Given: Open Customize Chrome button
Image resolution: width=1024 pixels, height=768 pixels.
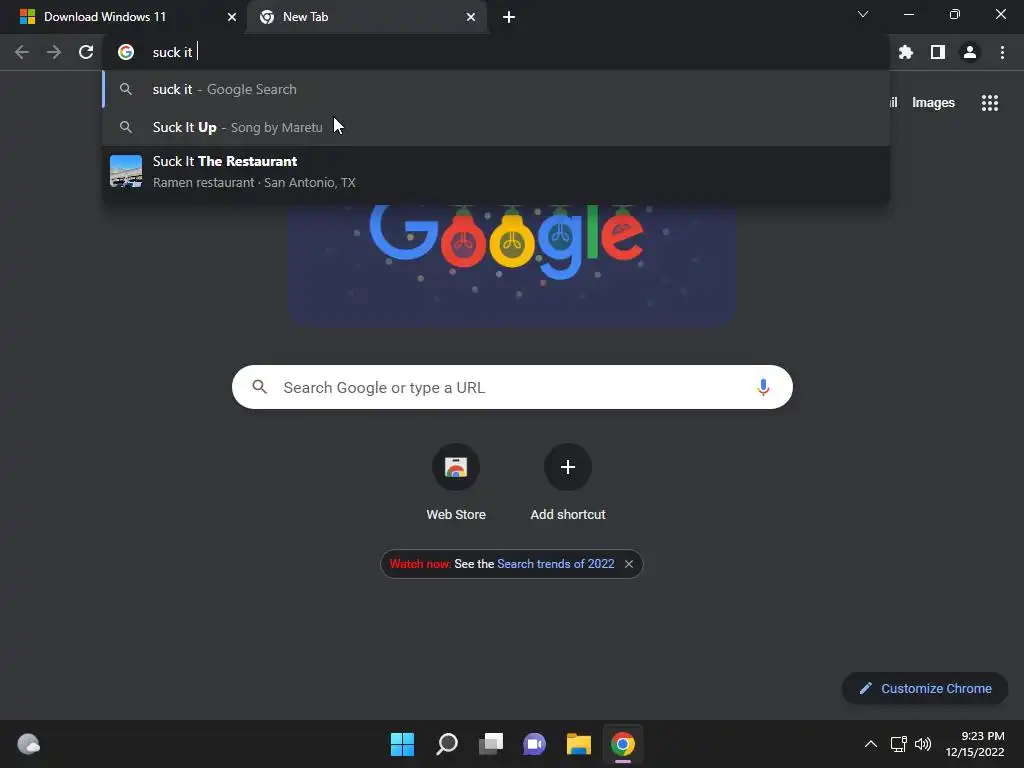Looking at the screenshot, I should (925, 688).
